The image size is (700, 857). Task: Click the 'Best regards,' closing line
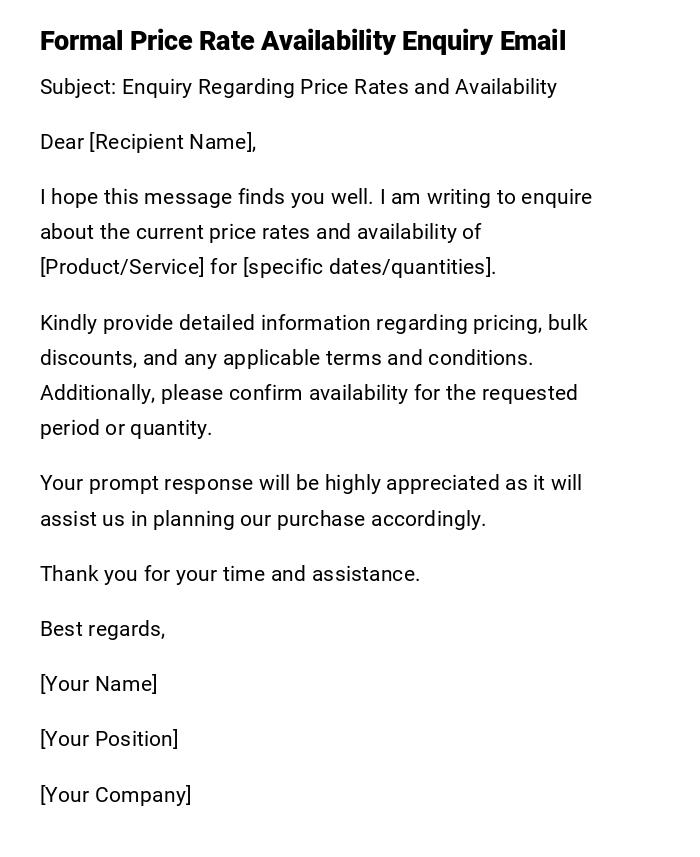103,629
